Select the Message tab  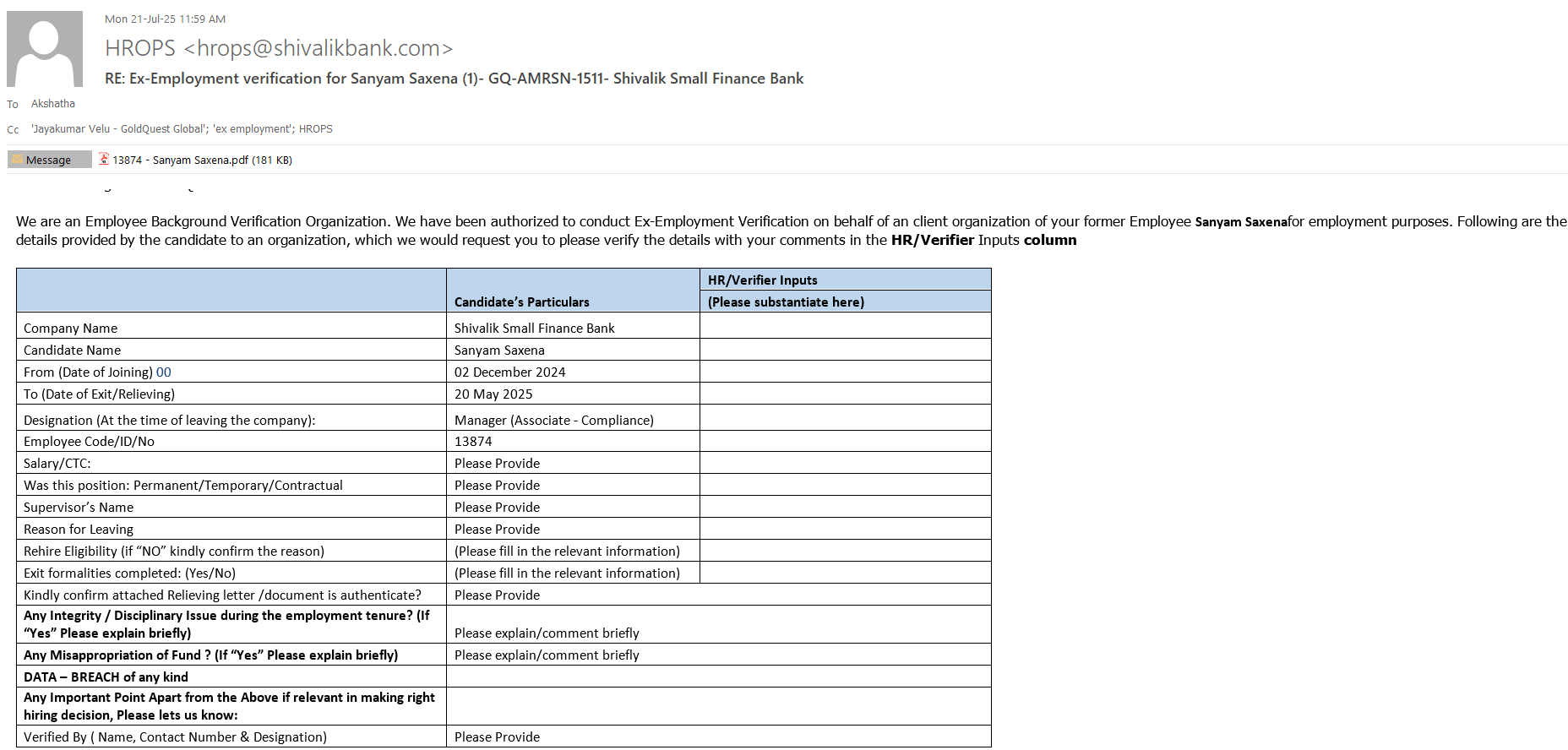tap(49, 160)
